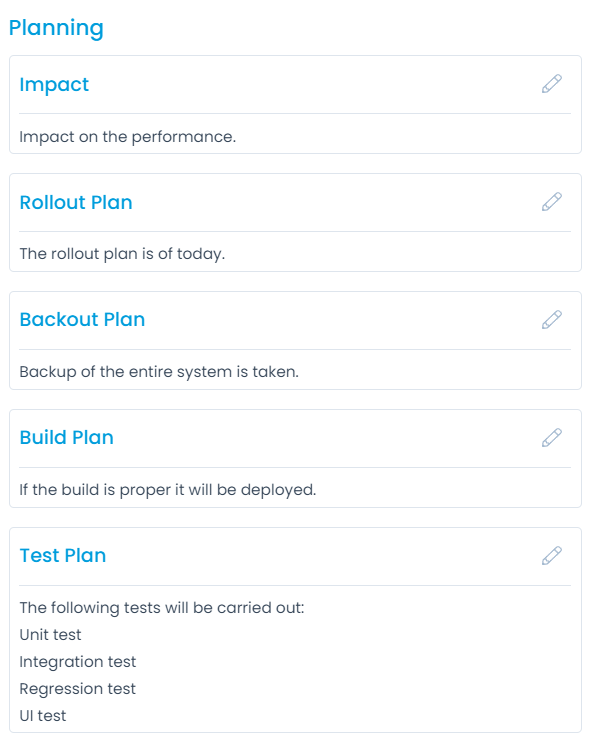Screen dimensions: 590x740
Task: Select the 'Regression test' entry
Action: pyautogui.click(x=77, y=689)
